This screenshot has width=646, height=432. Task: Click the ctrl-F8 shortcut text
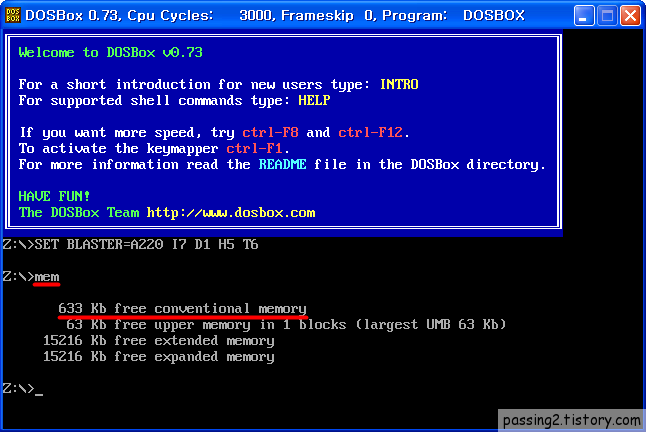[x=270, y=132]
